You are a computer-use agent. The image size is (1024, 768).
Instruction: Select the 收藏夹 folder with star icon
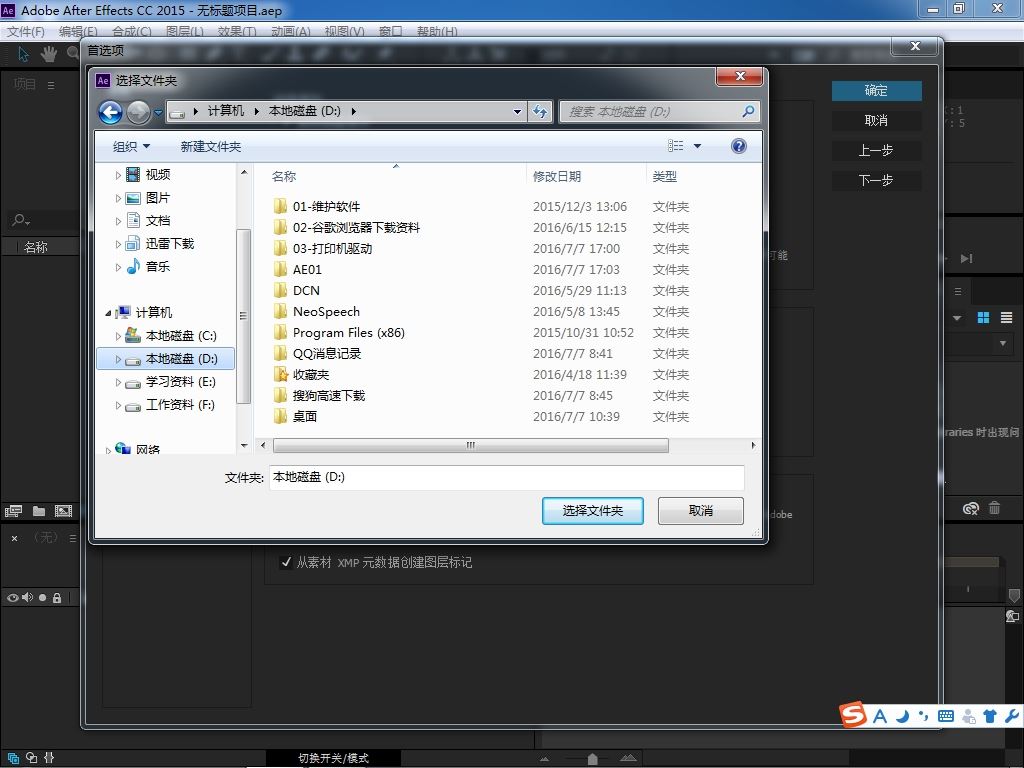pyautogui.click(x=311, y=374)
